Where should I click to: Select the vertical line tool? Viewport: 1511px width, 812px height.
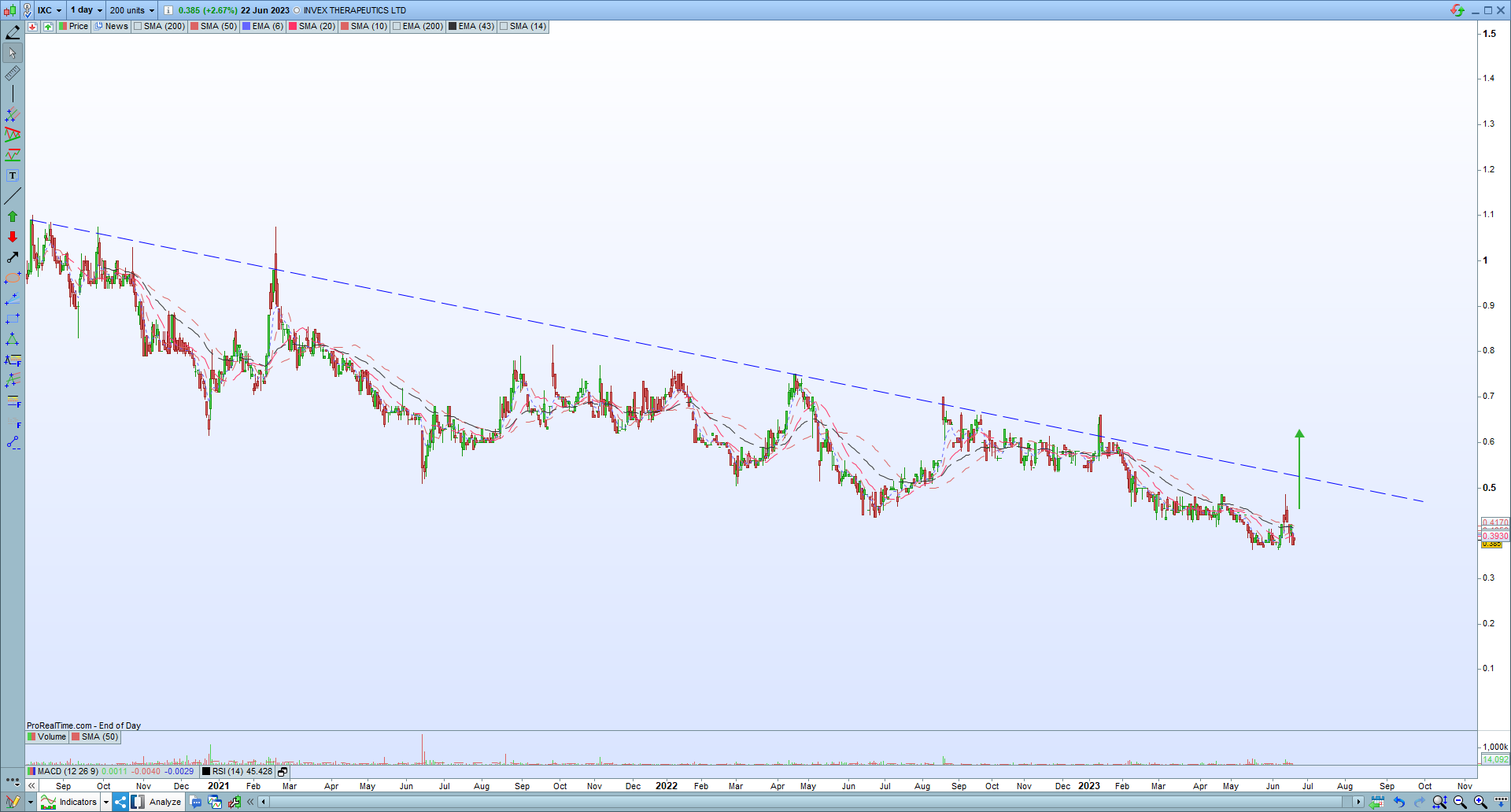click(x=13, y=94)
